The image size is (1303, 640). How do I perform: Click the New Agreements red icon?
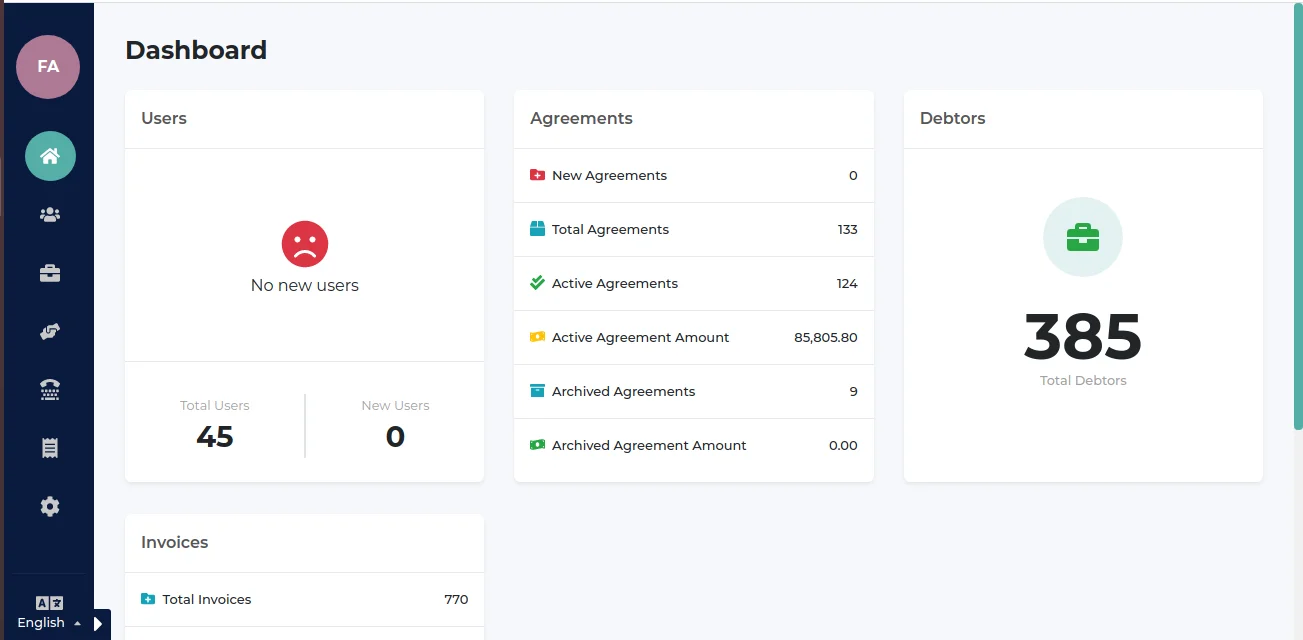coord(536,174)
